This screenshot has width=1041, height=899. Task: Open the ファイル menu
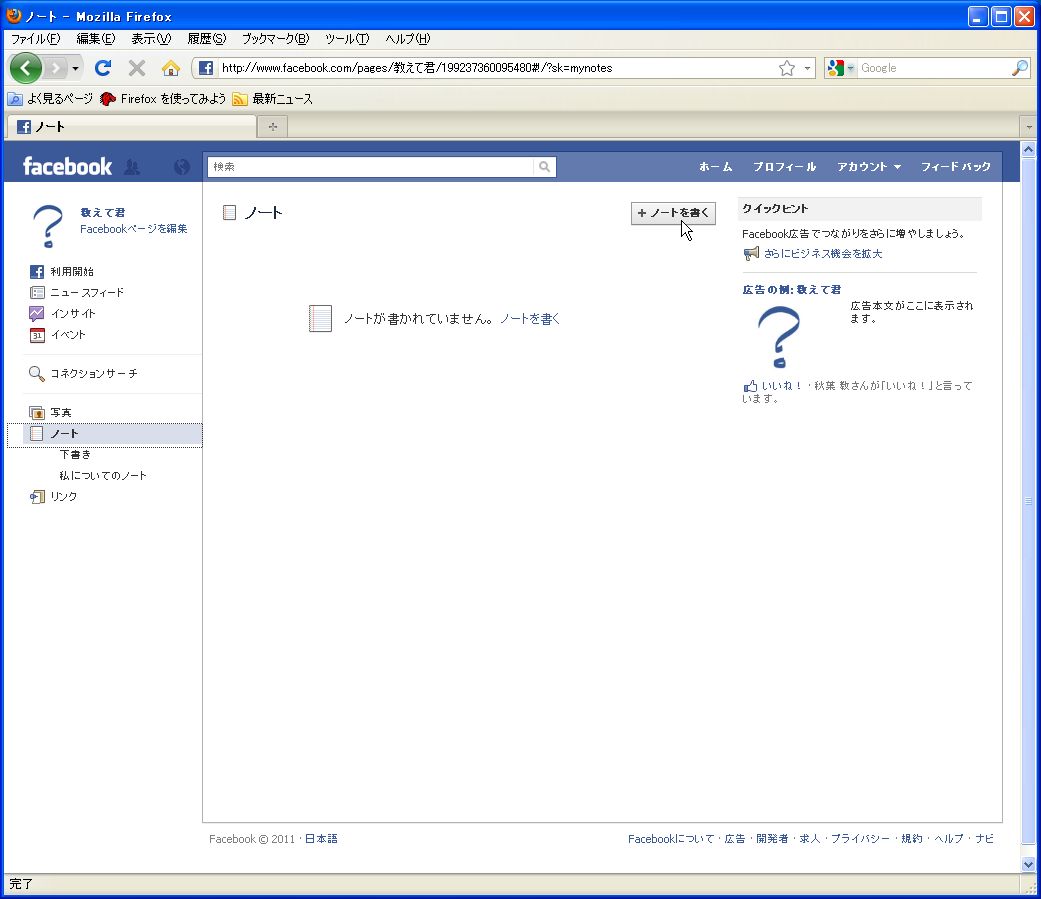(35, 39)
